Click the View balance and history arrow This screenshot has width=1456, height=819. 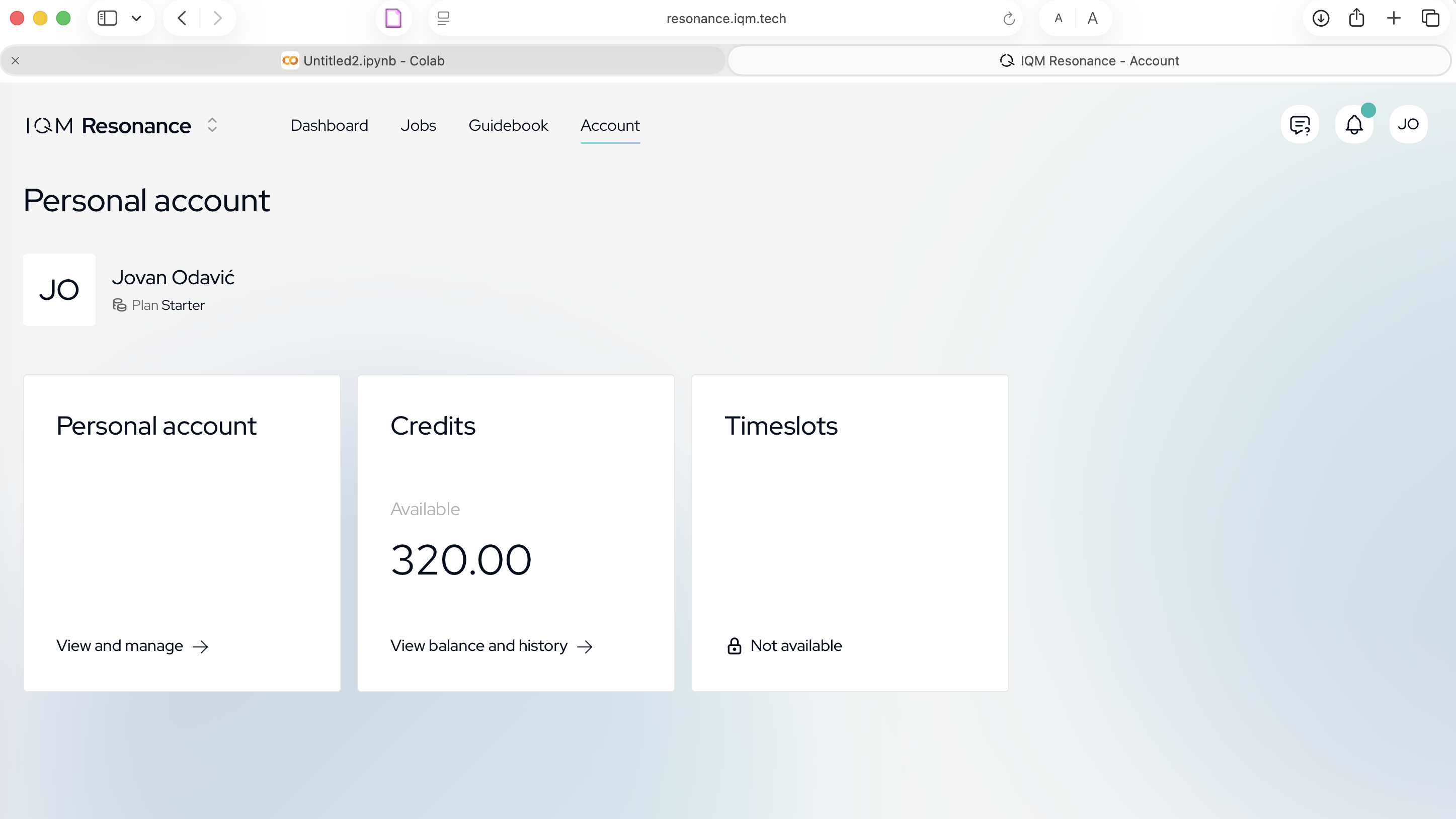[x=585, y=646]
